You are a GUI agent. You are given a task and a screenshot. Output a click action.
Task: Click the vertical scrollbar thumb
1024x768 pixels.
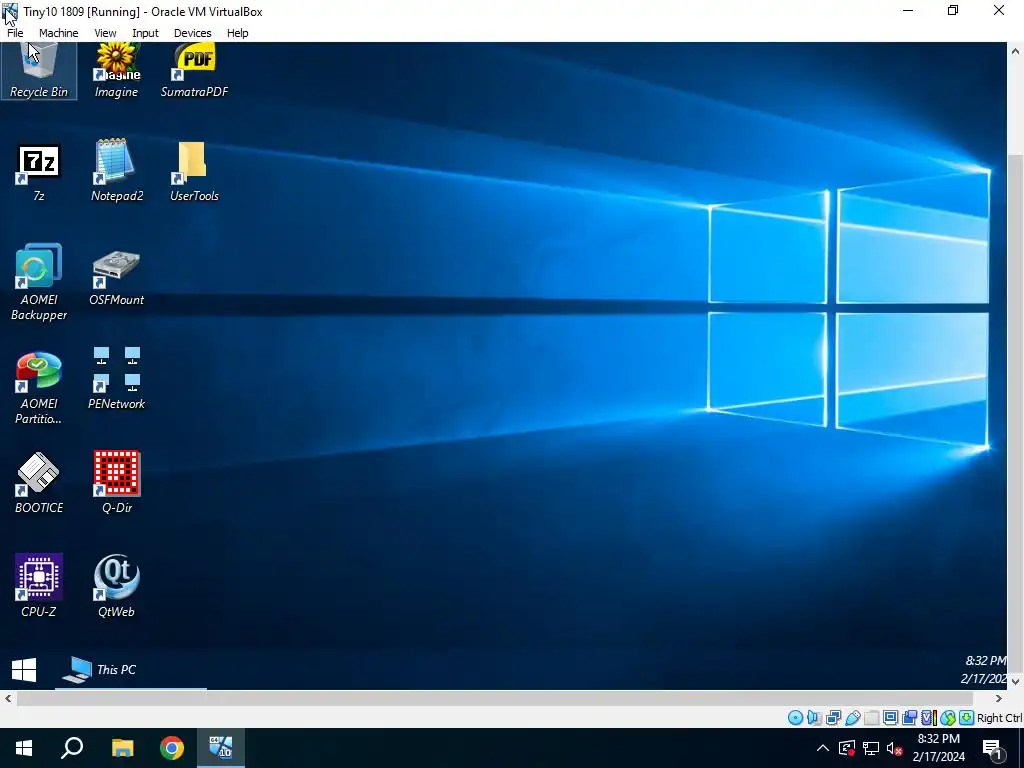click(1016, 411)
